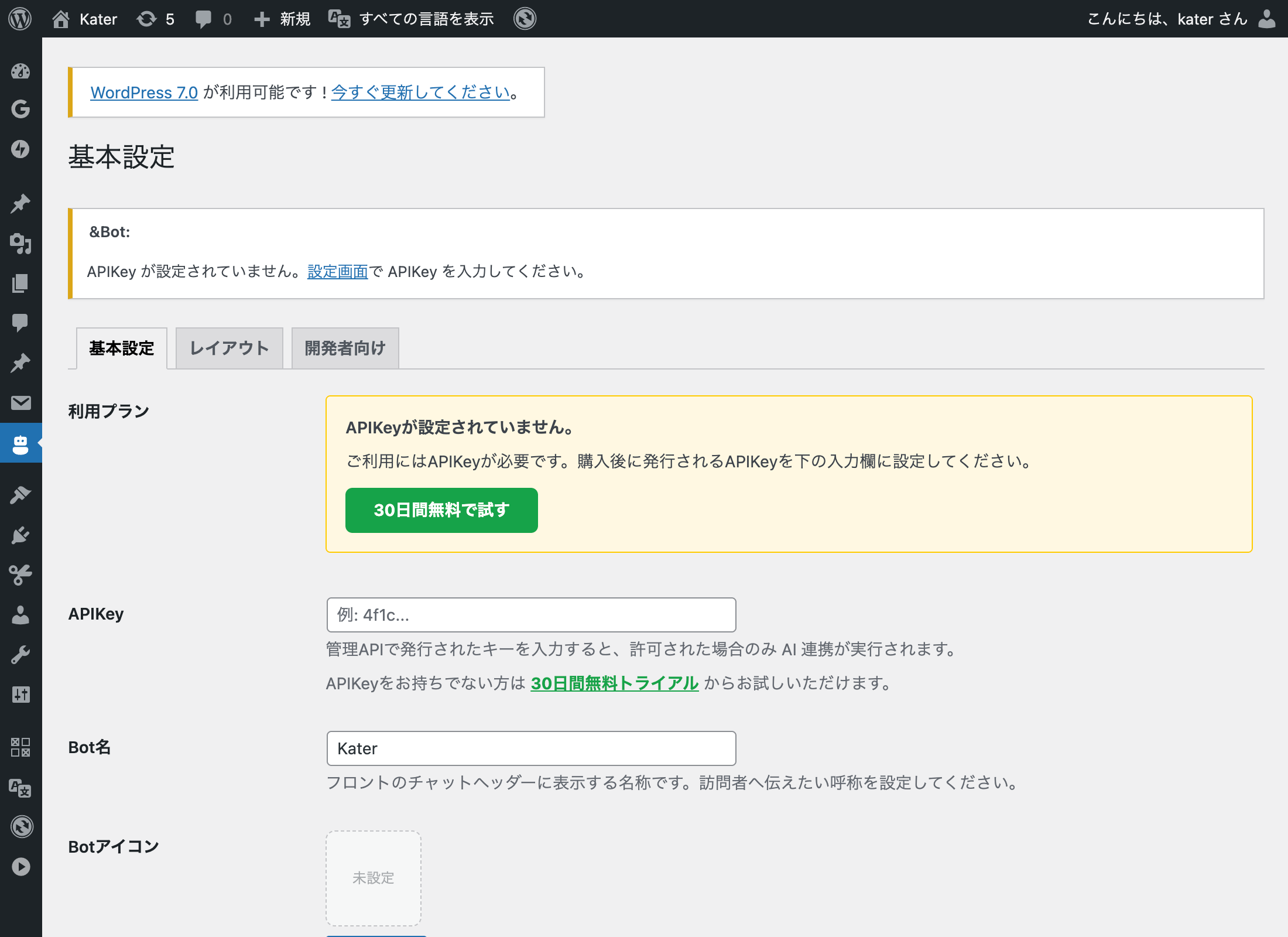Viewport: 1288px width, 937px height.
Task: Open the circular globe icon in sidebar
Action: point(22,827)
